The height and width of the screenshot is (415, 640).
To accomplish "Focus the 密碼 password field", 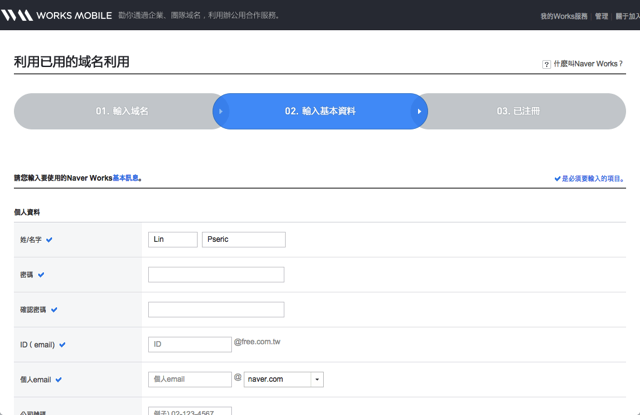I will click(x=216, y=274).
